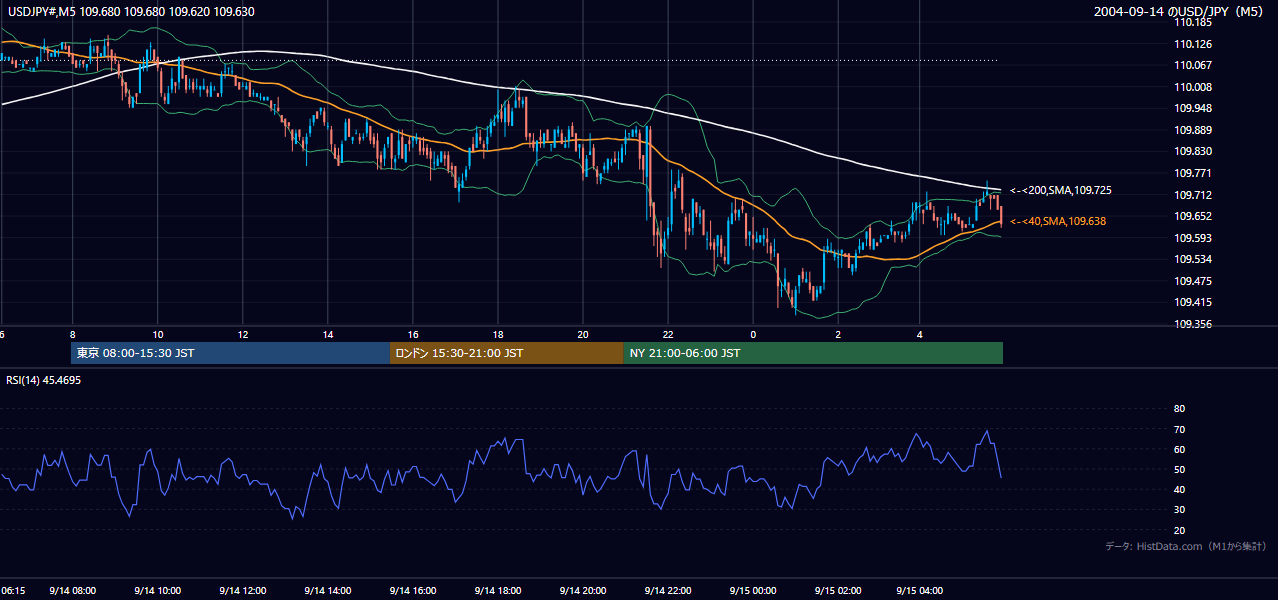This screenshot has height=600, width=1278.
Task: Select the ロンドン 15:30-21:00 JST session bar
Action: 506,353
